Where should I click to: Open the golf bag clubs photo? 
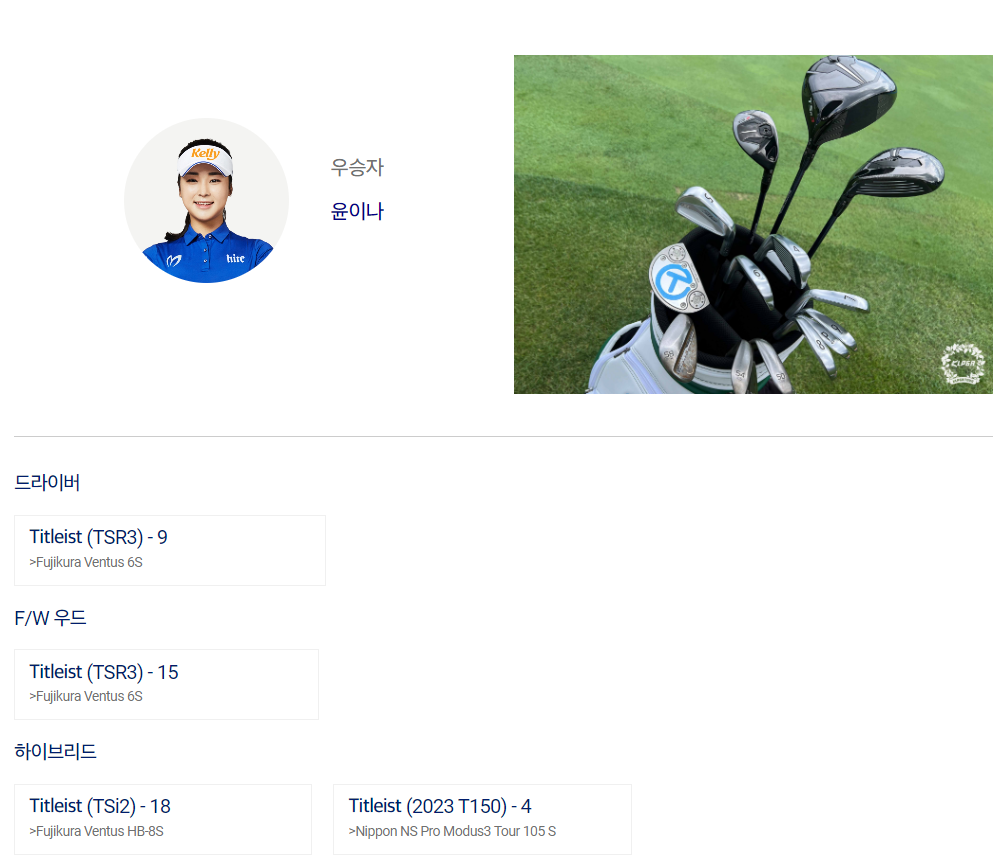pos(753,224)
